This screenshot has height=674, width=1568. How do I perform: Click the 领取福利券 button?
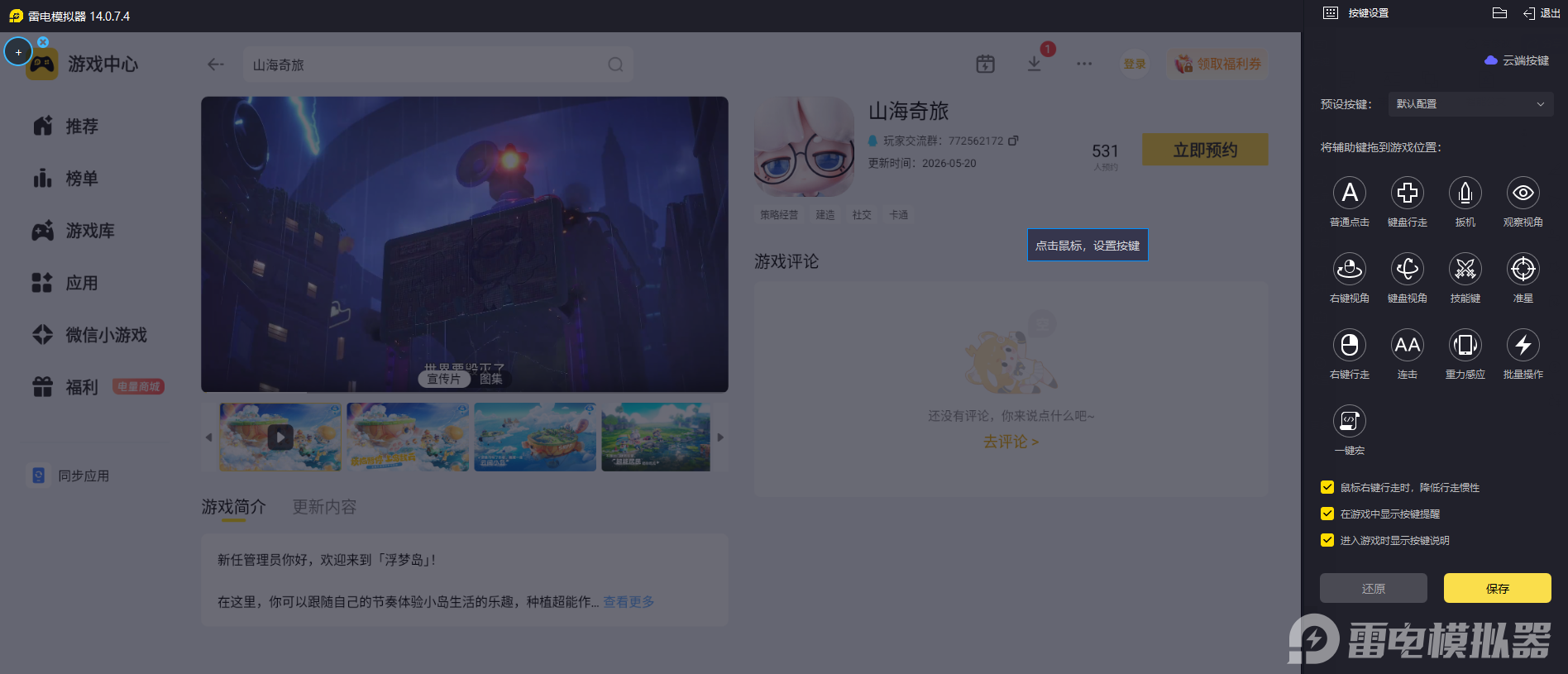coord(1218,64)
